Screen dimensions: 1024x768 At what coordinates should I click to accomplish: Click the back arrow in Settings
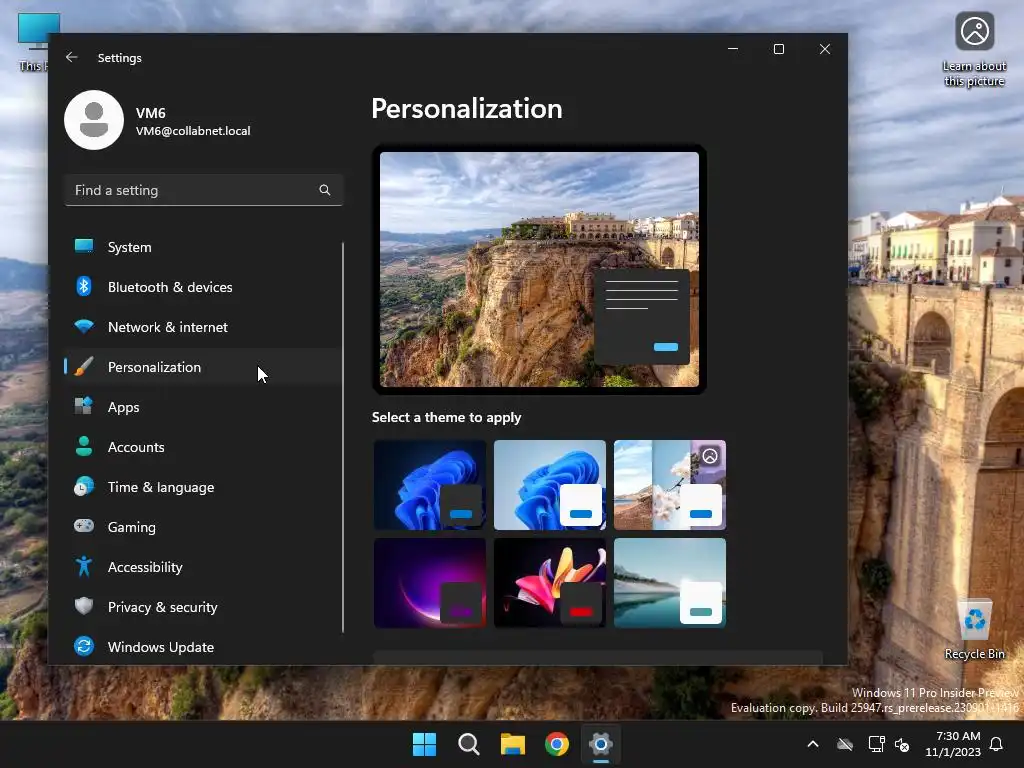pos(72,57)
